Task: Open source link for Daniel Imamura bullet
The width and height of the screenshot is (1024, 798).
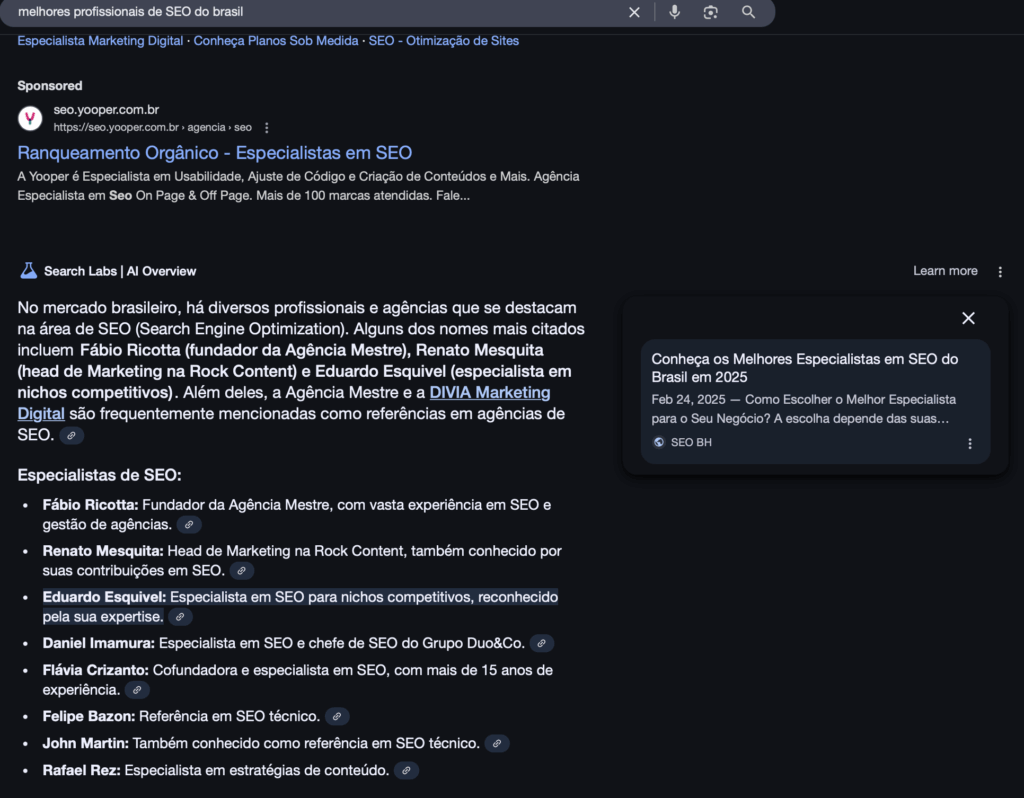Action: (542, 644)
